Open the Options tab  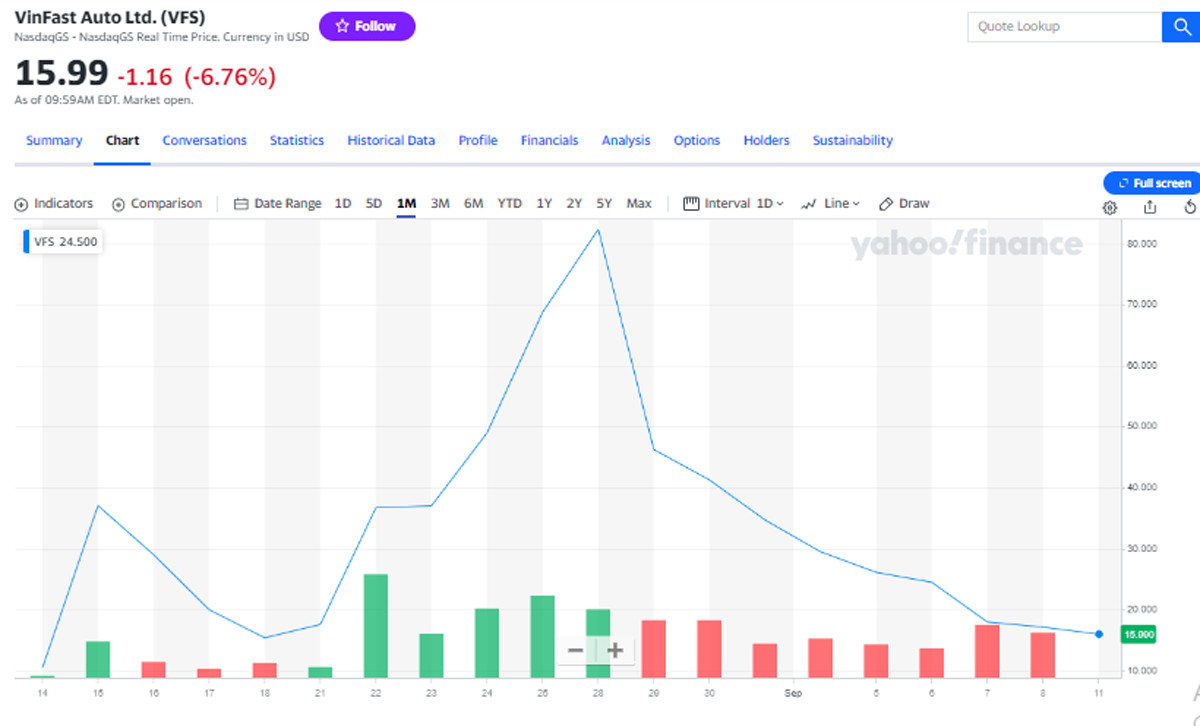pyautogui.click(x=697, y=141)
